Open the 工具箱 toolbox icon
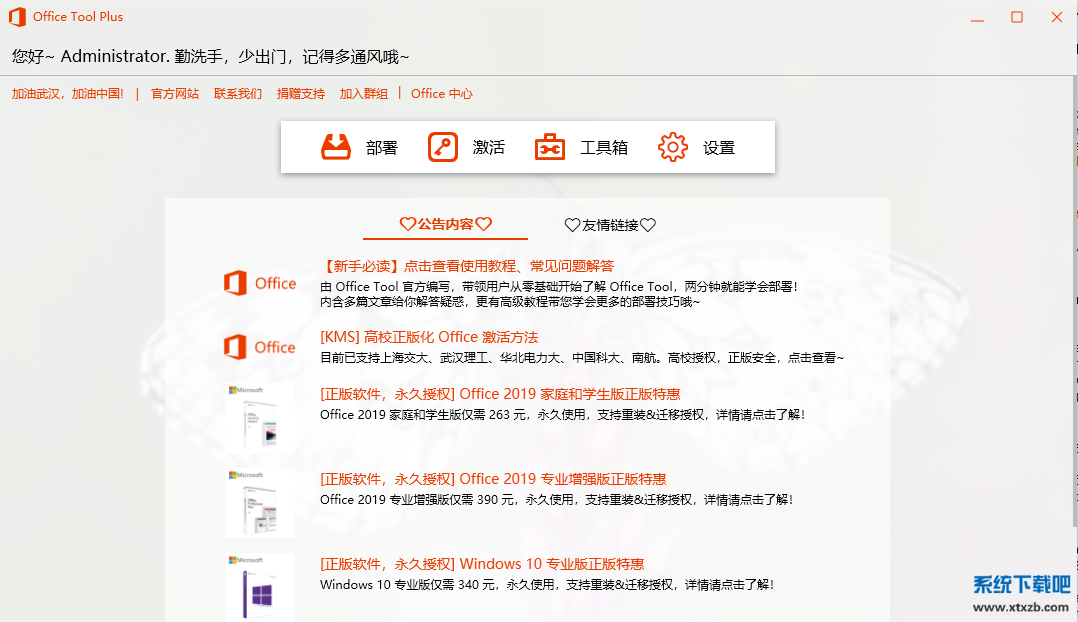 [x=550, y=147]
